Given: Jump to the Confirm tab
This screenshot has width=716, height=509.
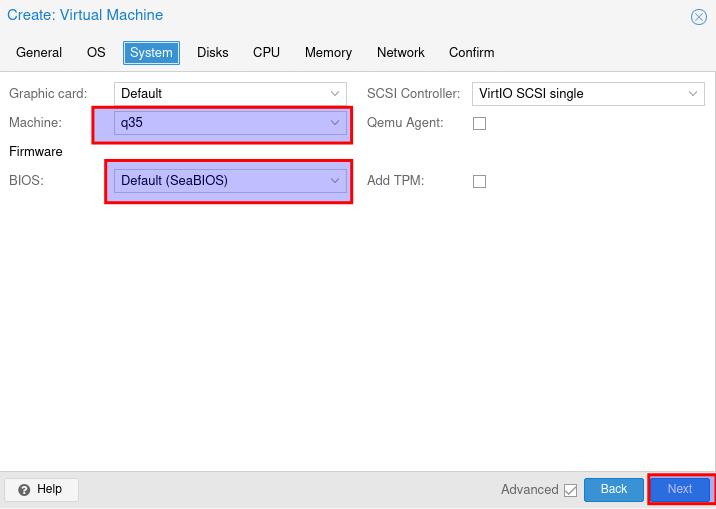Looking at the screenshot, I should click(x=471, y=53).
